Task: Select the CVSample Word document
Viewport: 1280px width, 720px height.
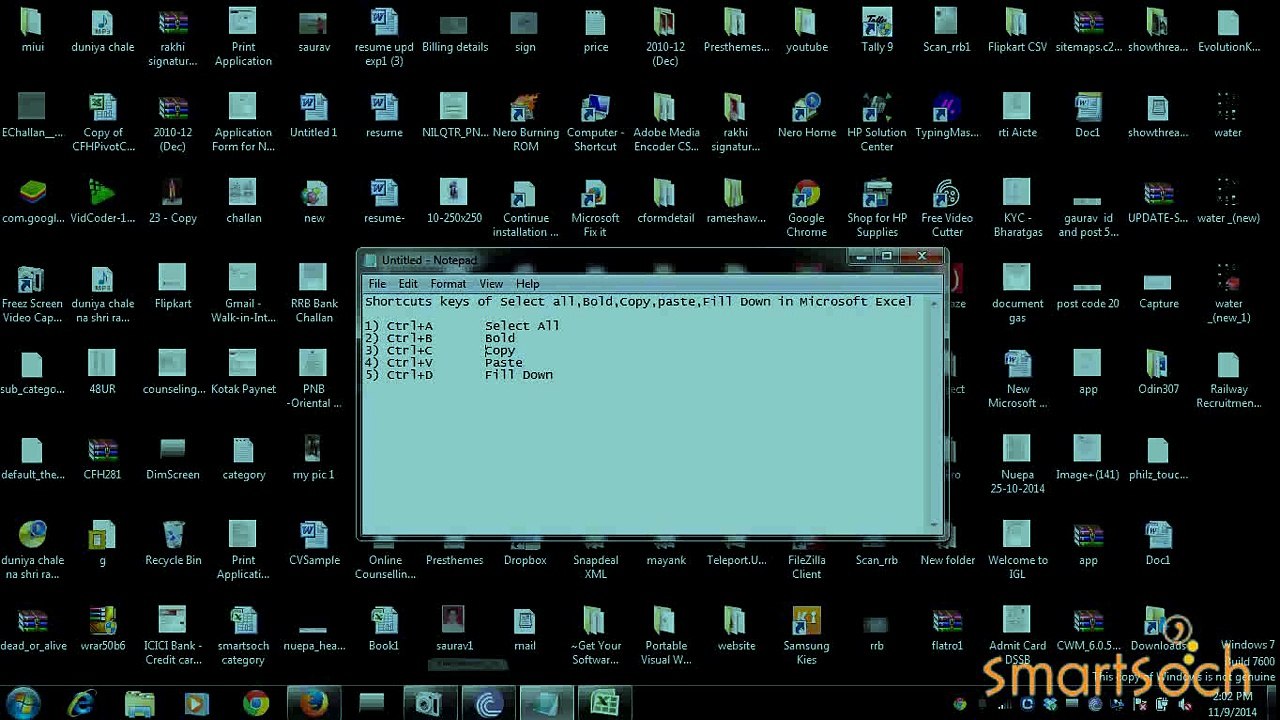Action: [314, 543]
